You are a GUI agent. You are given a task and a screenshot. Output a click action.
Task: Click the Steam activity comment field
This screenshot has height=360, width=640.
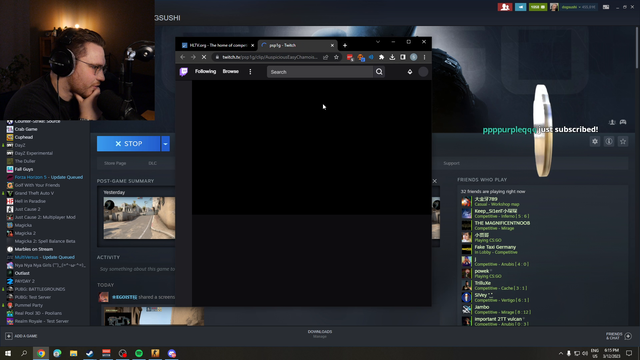[137, 269]
